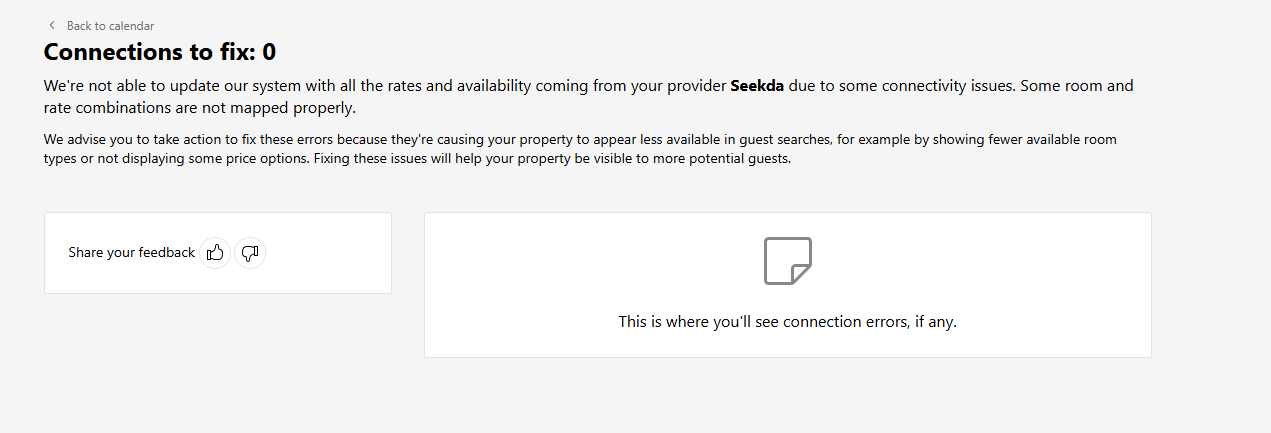
Task: Give thumbs down feedback
Action: 250,253
